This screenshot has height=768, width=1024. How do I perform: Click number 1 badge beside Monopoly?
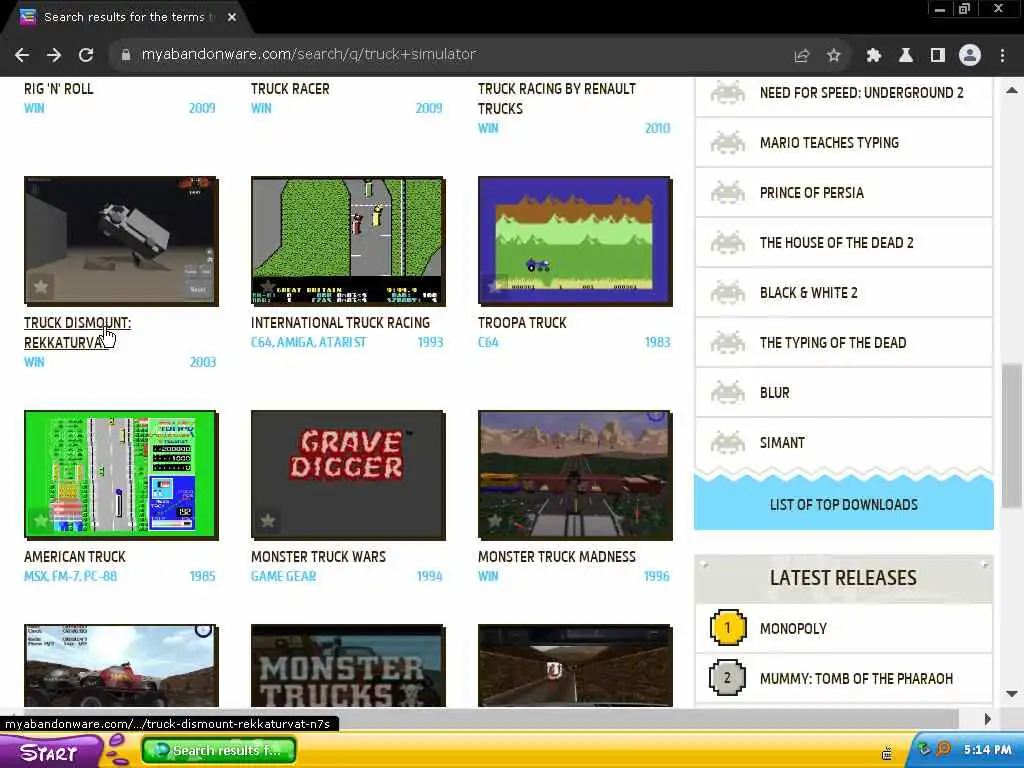(x=728, y=628)
